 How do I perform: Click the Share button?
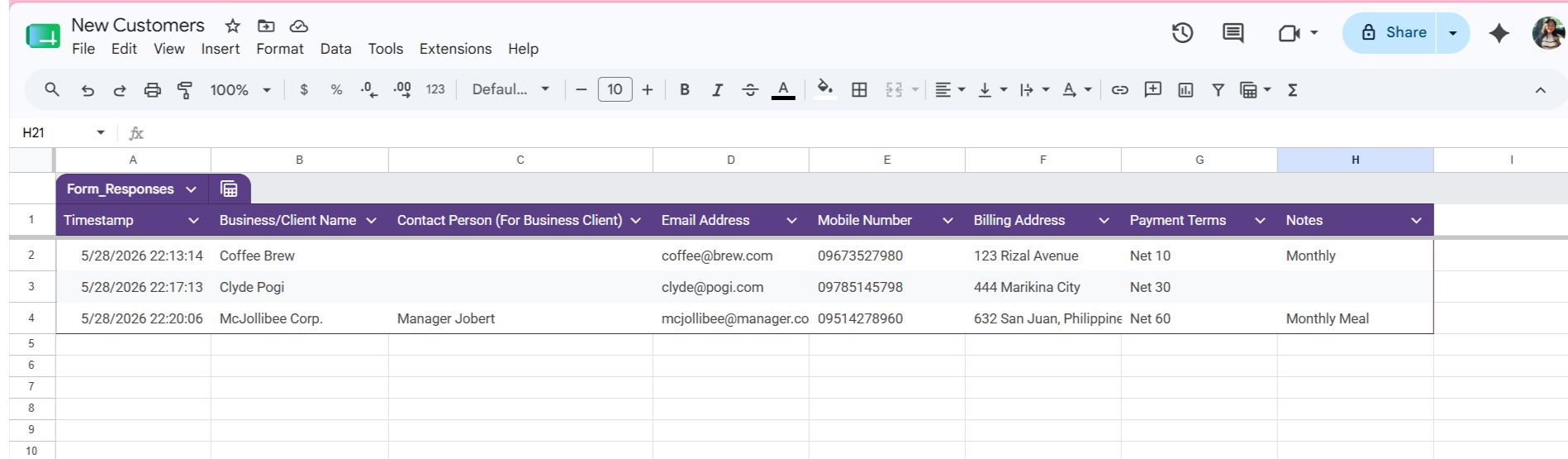[1390, 33]
